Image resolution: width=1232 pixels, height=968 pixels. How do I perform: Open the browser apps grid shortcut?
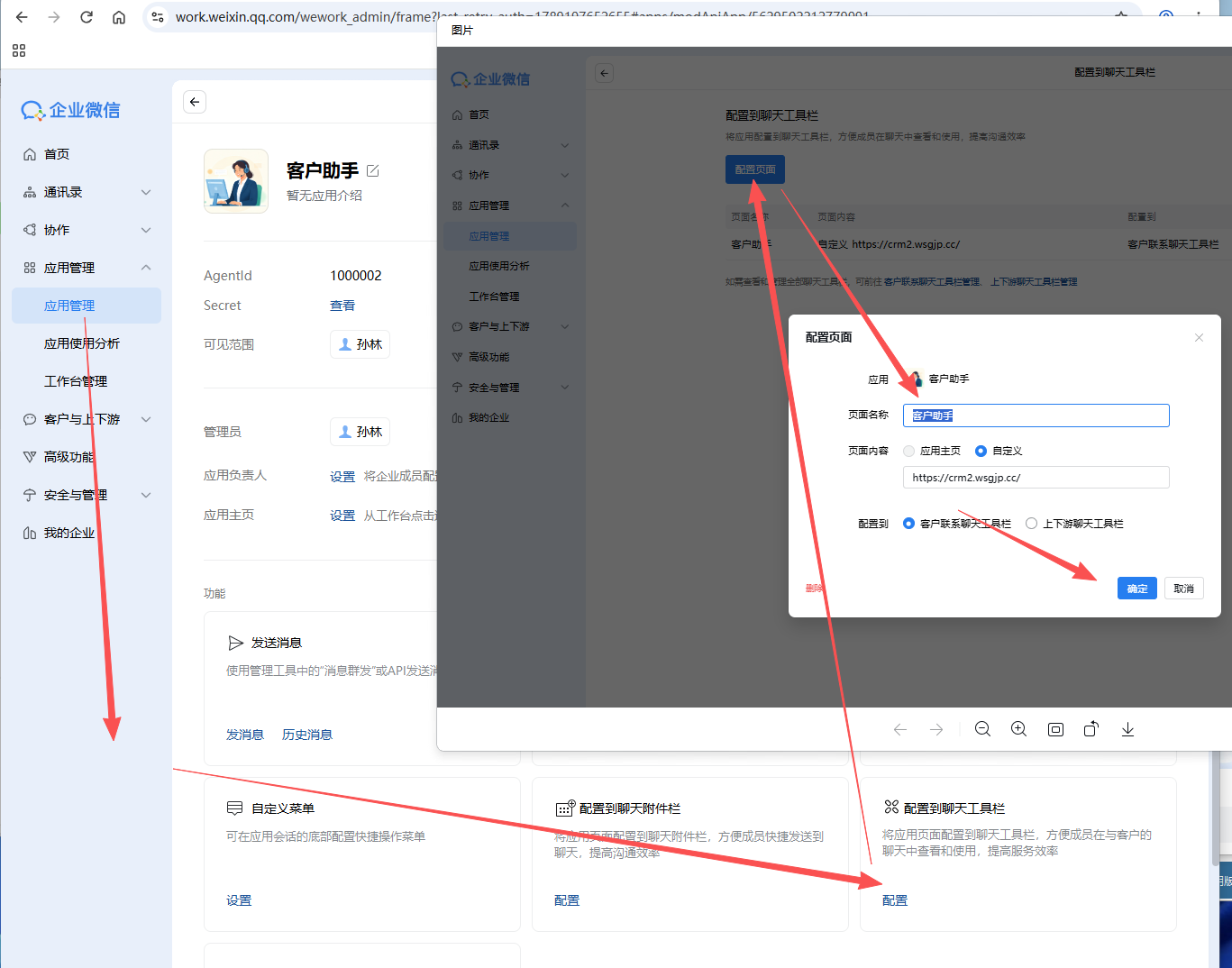[19, 50]
